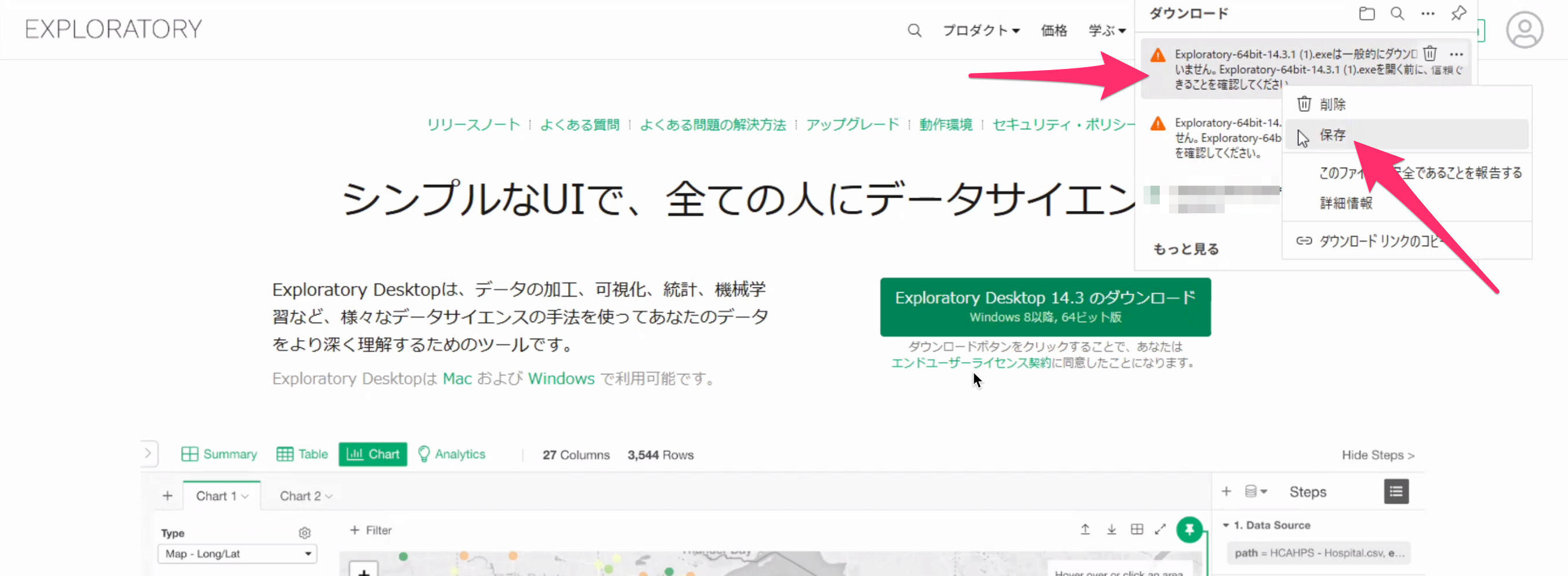1568x576 pixels.
Task: Select 保存 from the context menu
Action: click(1332, 135)
